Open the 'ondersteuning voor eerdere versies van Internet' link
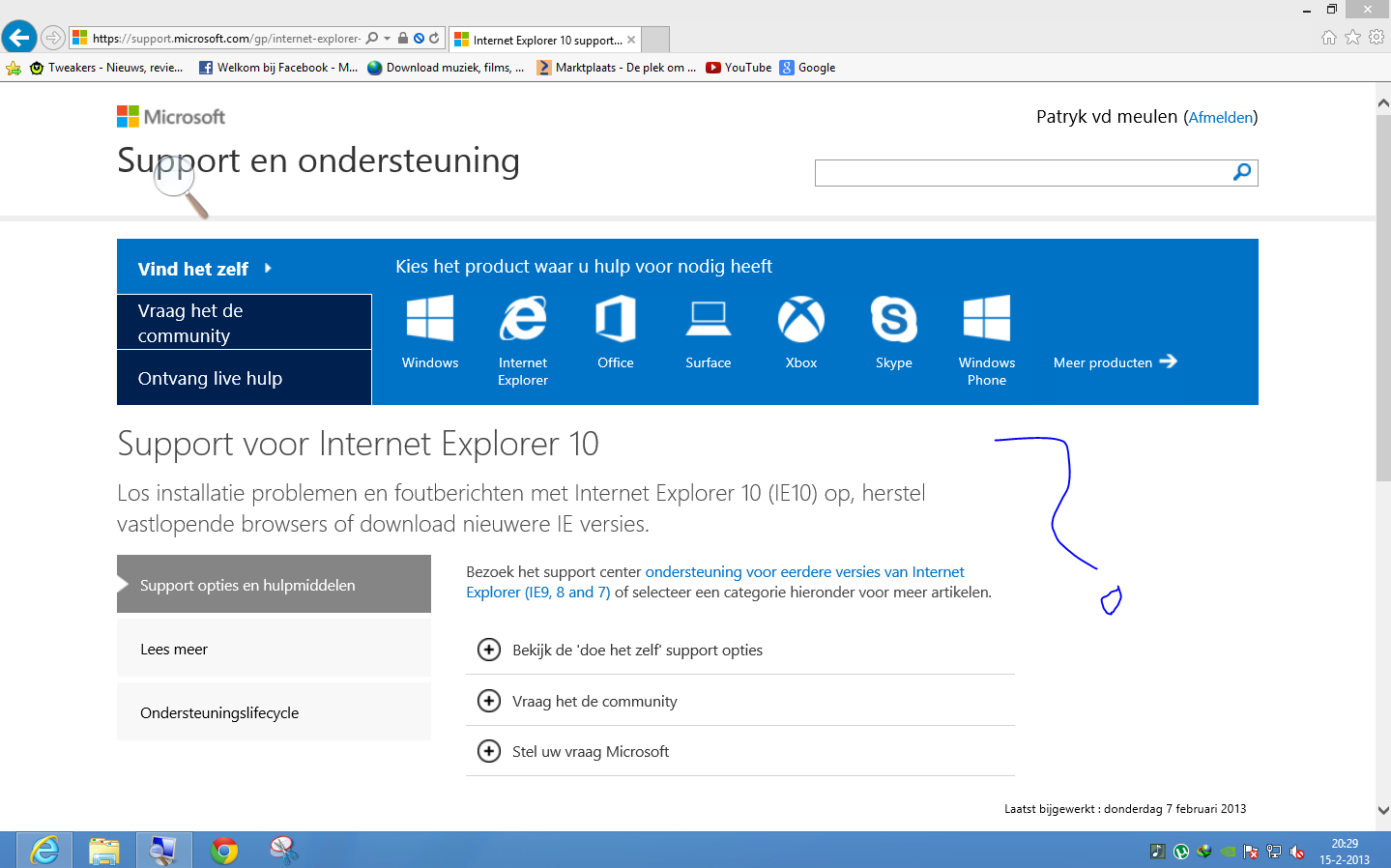Image resolution: width=1391 pixels, height=868 pixels. coord(804,571)
